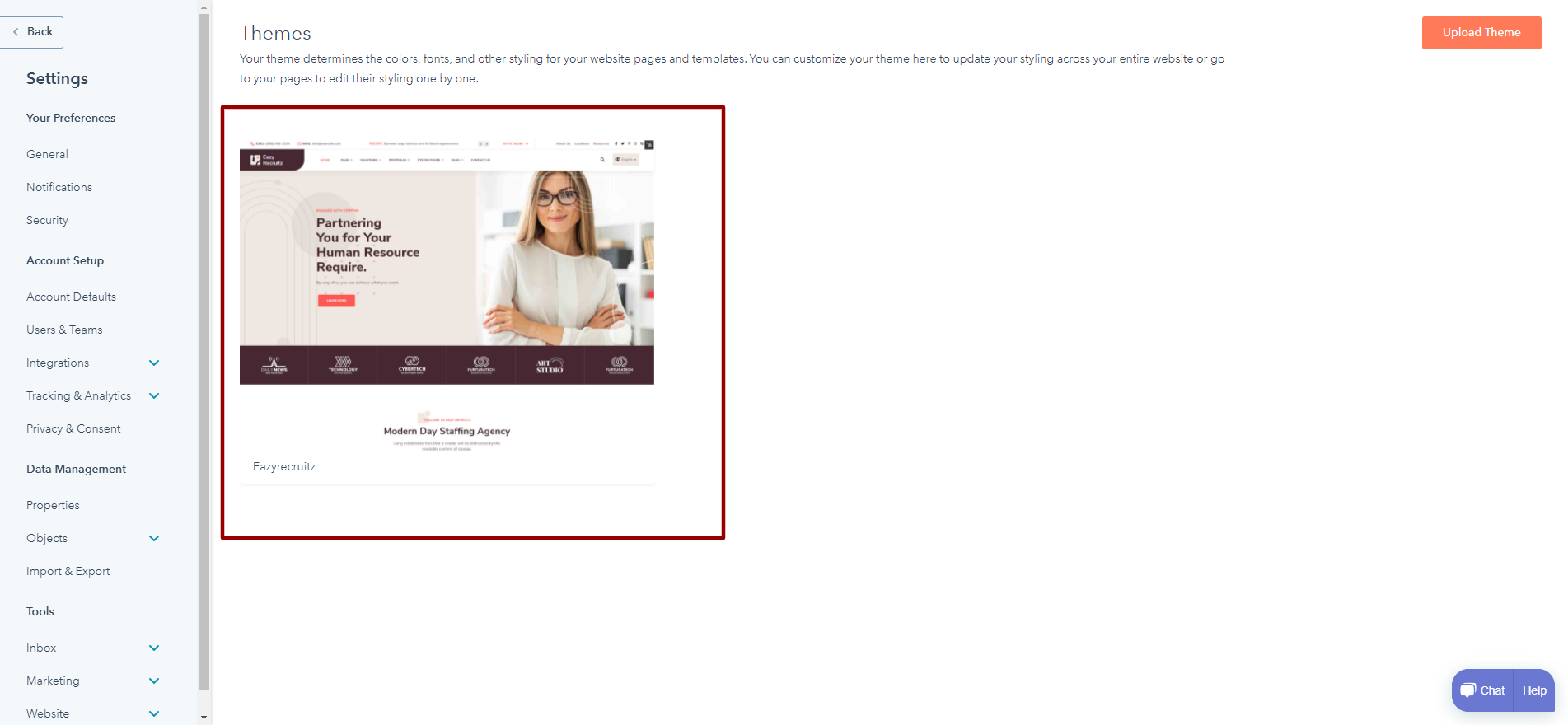The image size is (1568, 725).
Task: Navigate to Account Defaults
Action: coord(71,297)
